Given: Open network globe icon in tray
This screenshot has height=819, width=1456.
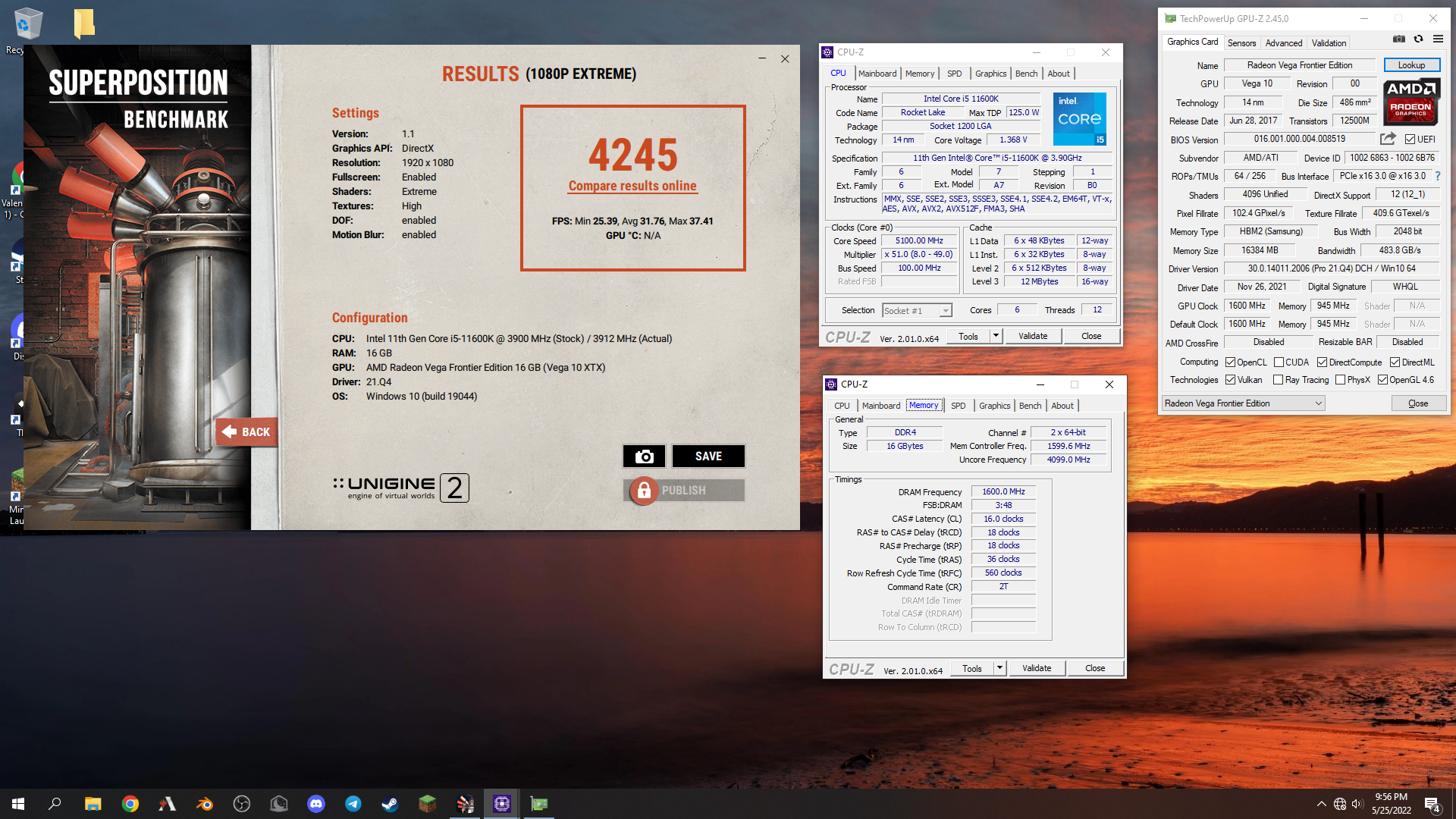Looking at the screenshot, I should (x=1340, y=804).
